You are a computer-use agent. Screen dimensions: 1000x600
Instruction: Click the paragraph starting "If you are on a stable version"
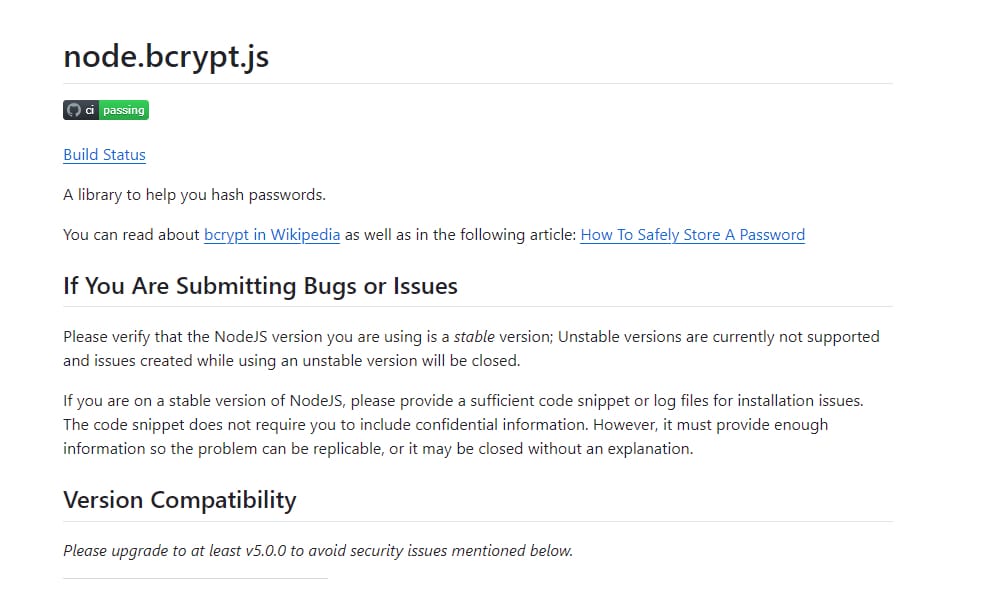(462, 401)
